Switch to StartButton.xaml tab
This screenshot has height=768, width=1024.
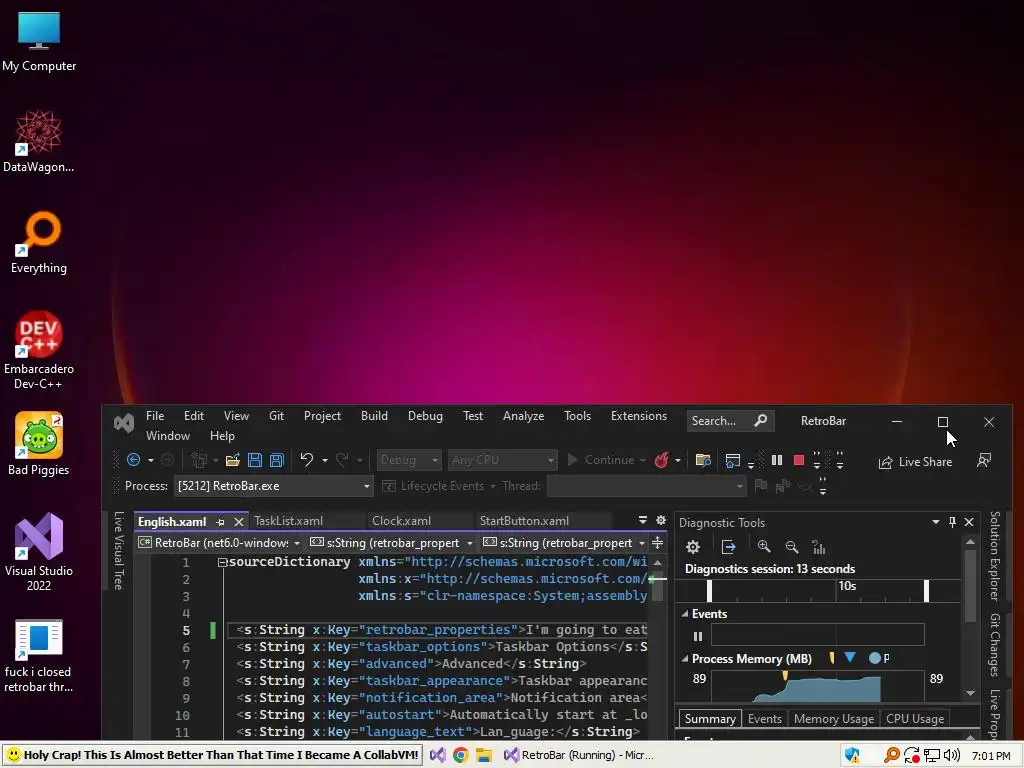(x=524, y=520)
